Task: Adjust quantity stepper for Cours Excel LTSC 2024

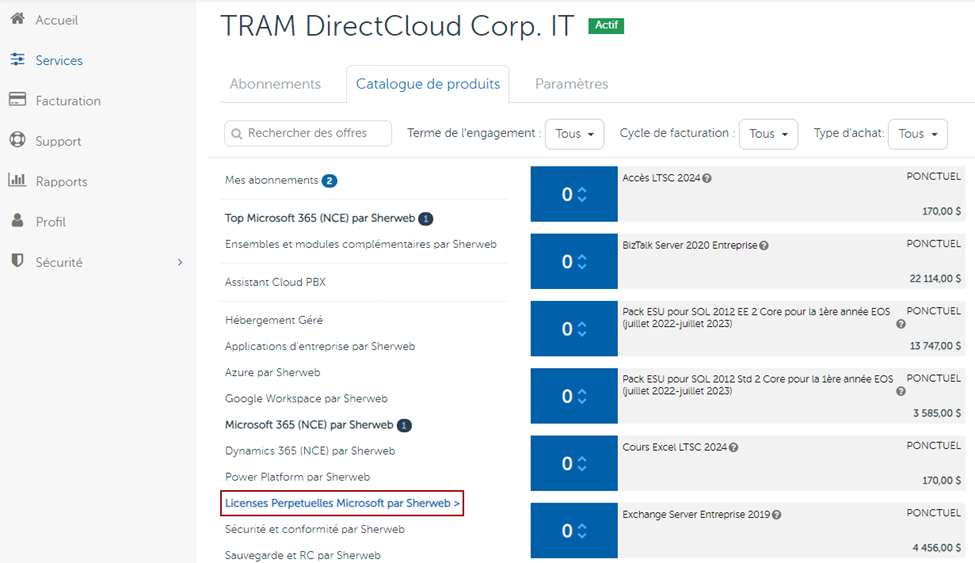Action: point(582,463)
